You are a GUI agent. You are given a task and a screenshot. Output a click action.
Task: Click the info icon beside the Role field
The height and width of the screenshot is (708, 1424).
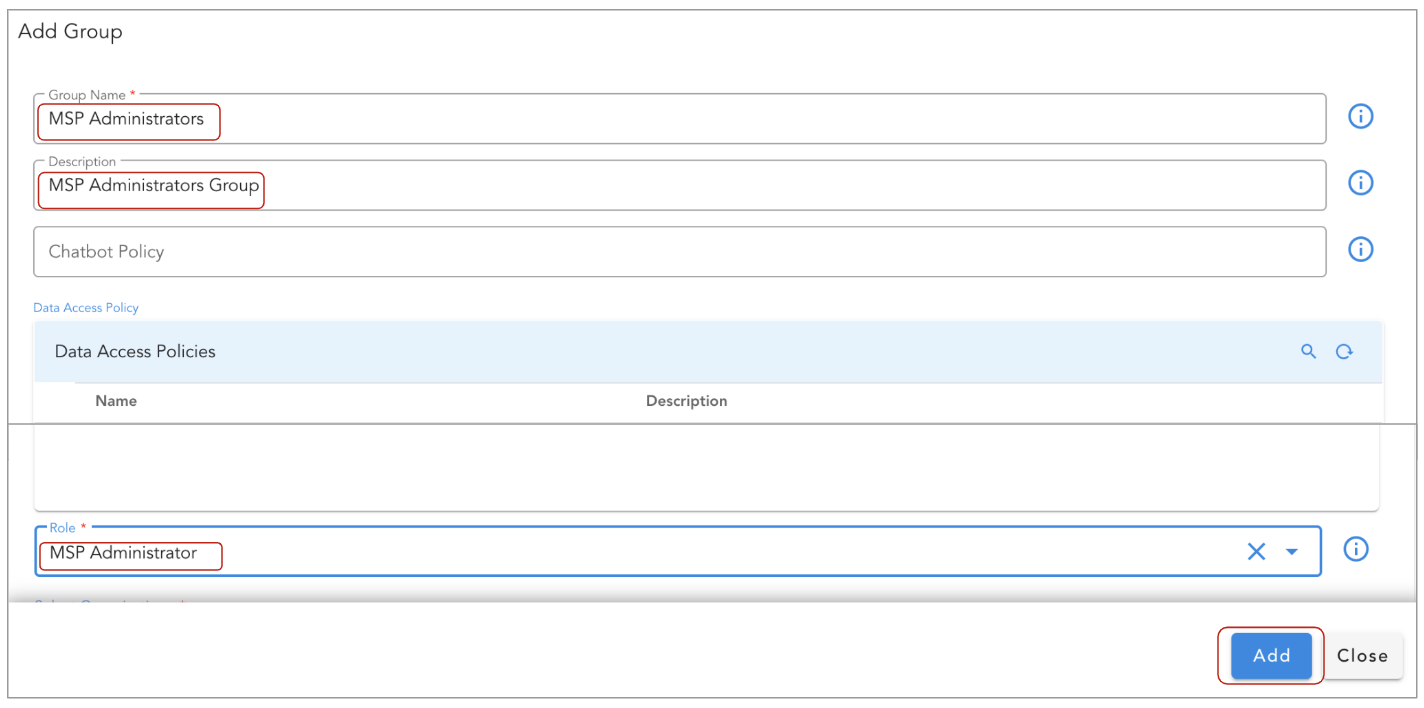[x=1356, y=549]
